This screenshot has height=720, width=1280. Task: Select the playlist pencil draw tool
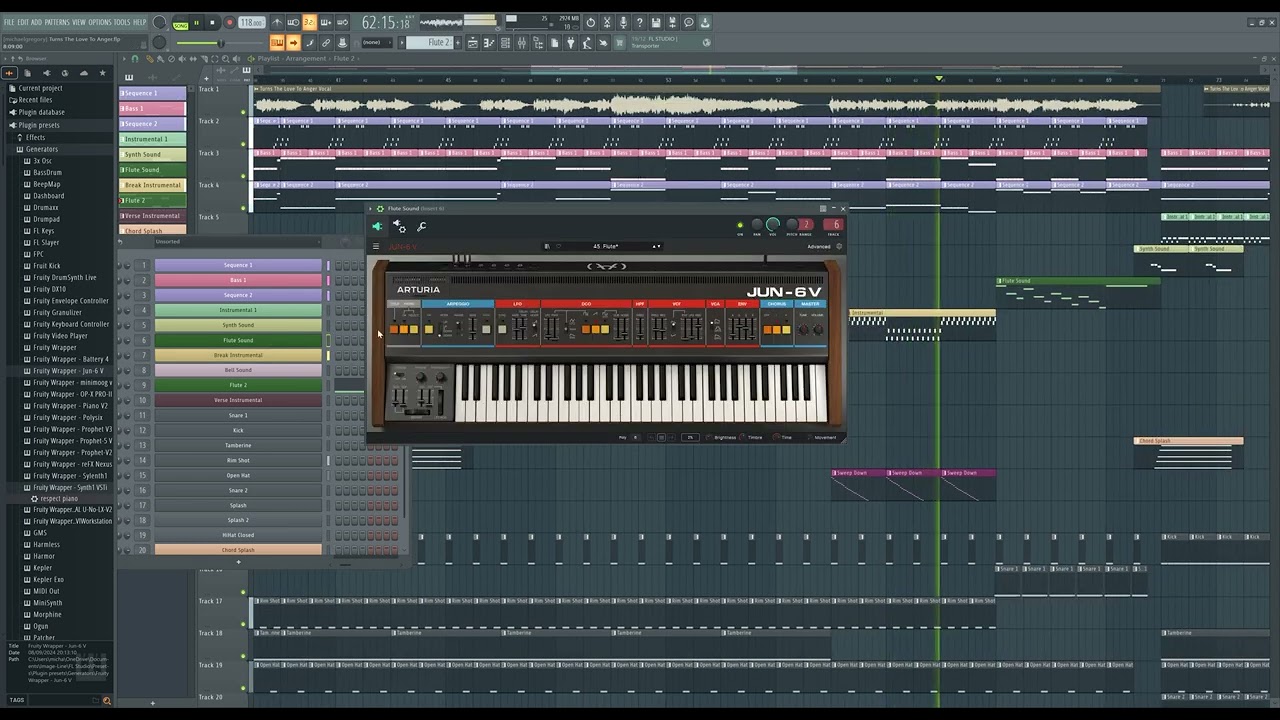[150, 59]
